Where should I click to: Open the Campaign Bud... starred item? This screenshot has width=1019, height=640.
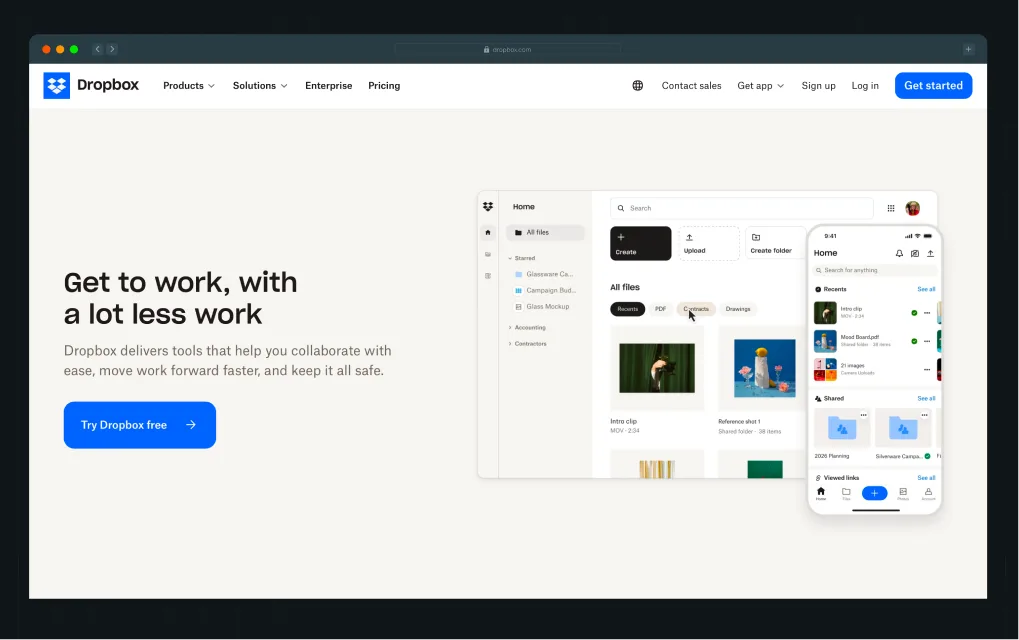pos(545,290)
